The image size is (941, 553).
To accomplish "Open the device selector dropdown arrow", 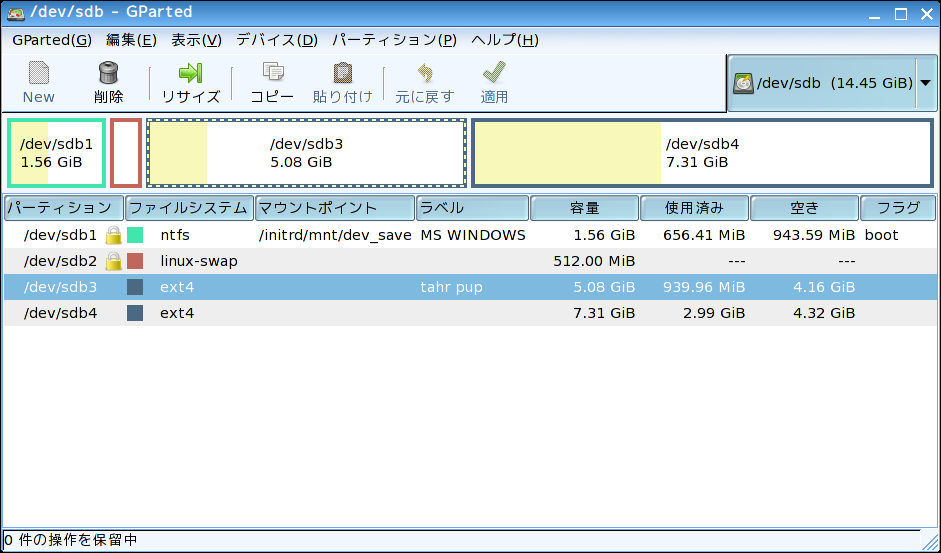I will click(x=925, y=83).
